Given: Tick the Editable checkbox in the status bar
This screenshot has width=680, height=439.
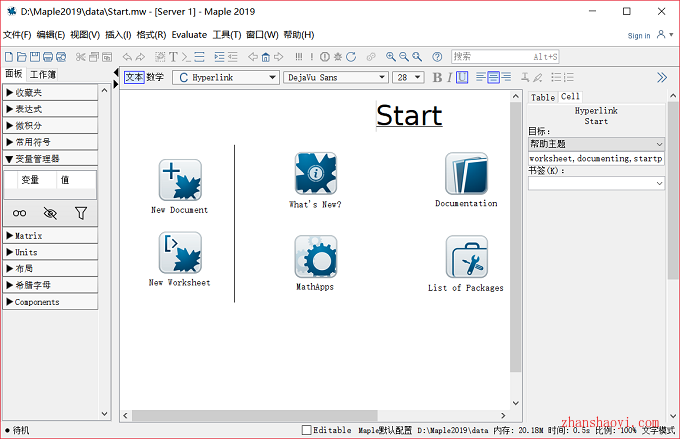Looking at the screenshot, I should pyautogui.click(x=307, y=430).
